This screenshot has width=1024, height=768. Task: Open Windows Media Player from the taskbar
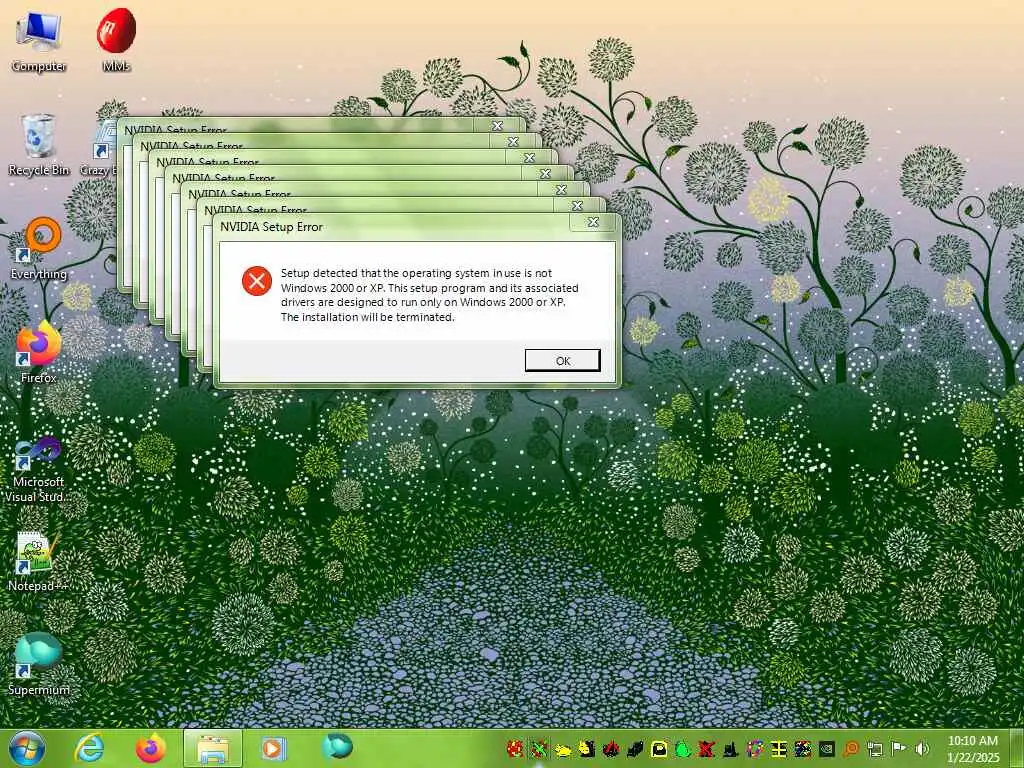274,748
